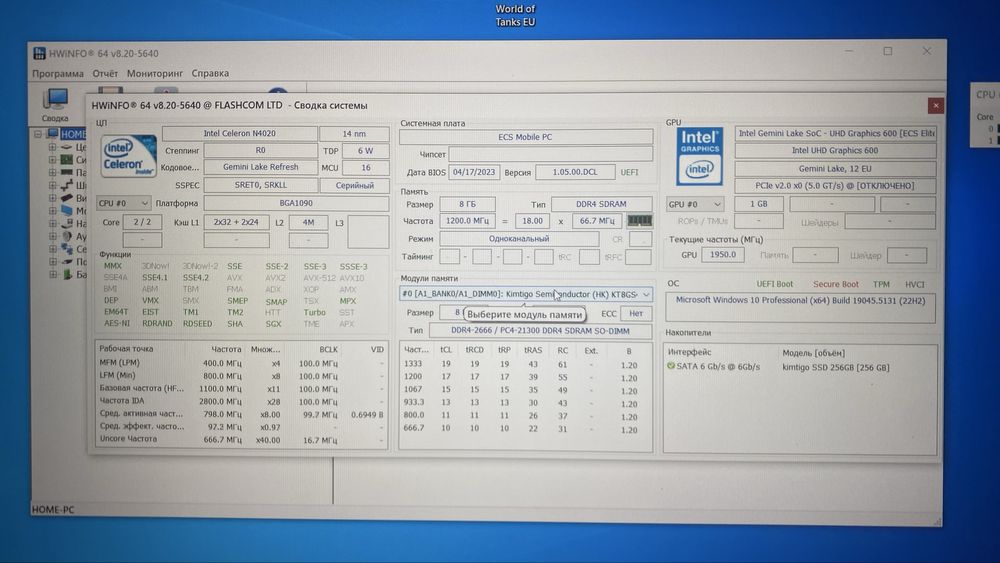Select the 666.7 row in the timings table
This screenshot has width=1000, height=563.
(x=526, y=428)
